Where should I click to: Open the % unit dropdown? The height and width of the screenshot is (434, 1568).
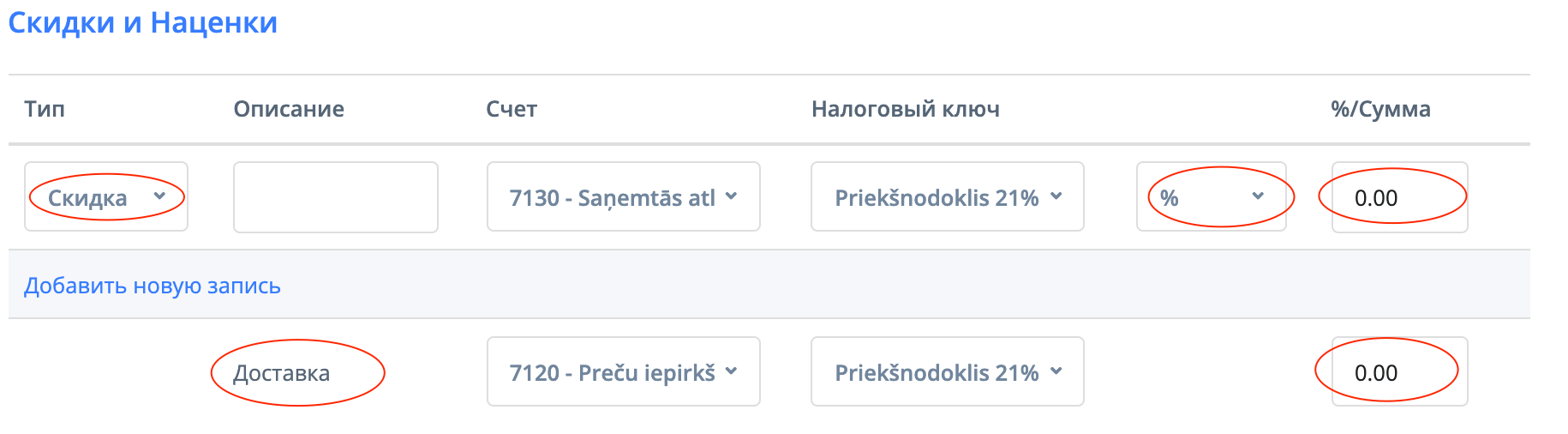coord(1210,197)
